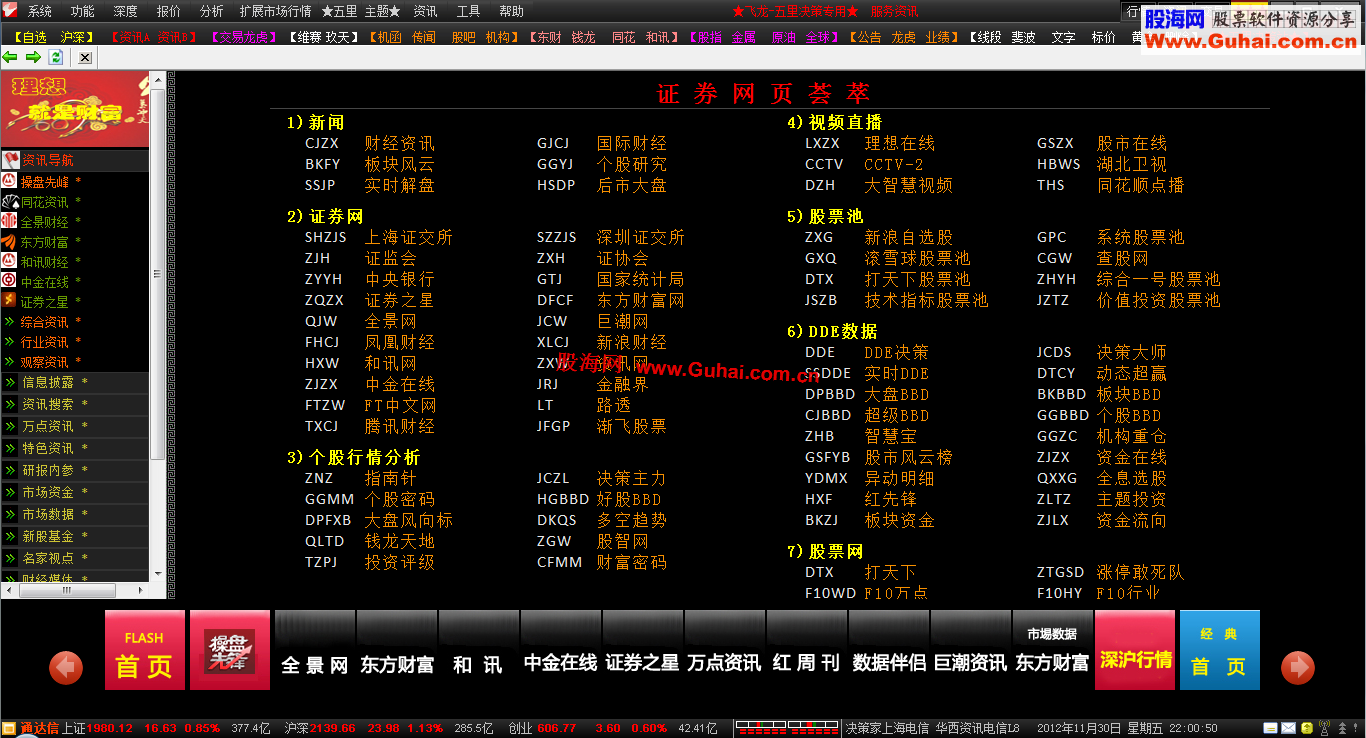Open the DDE决策 link
The height and width of the screenshot is (738, 1366).
pos(896,352)
